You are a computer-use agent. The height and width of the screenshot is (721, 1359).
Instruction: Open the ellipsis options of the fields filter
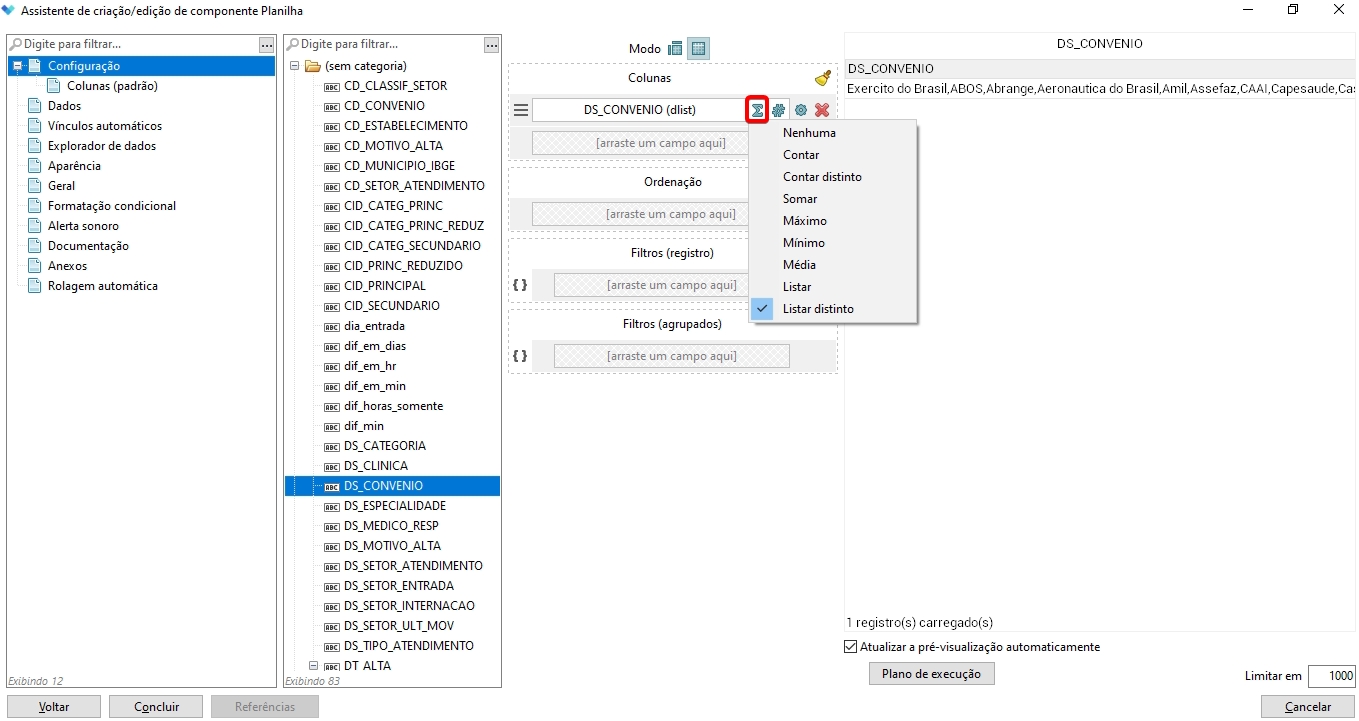pos(491,45)
